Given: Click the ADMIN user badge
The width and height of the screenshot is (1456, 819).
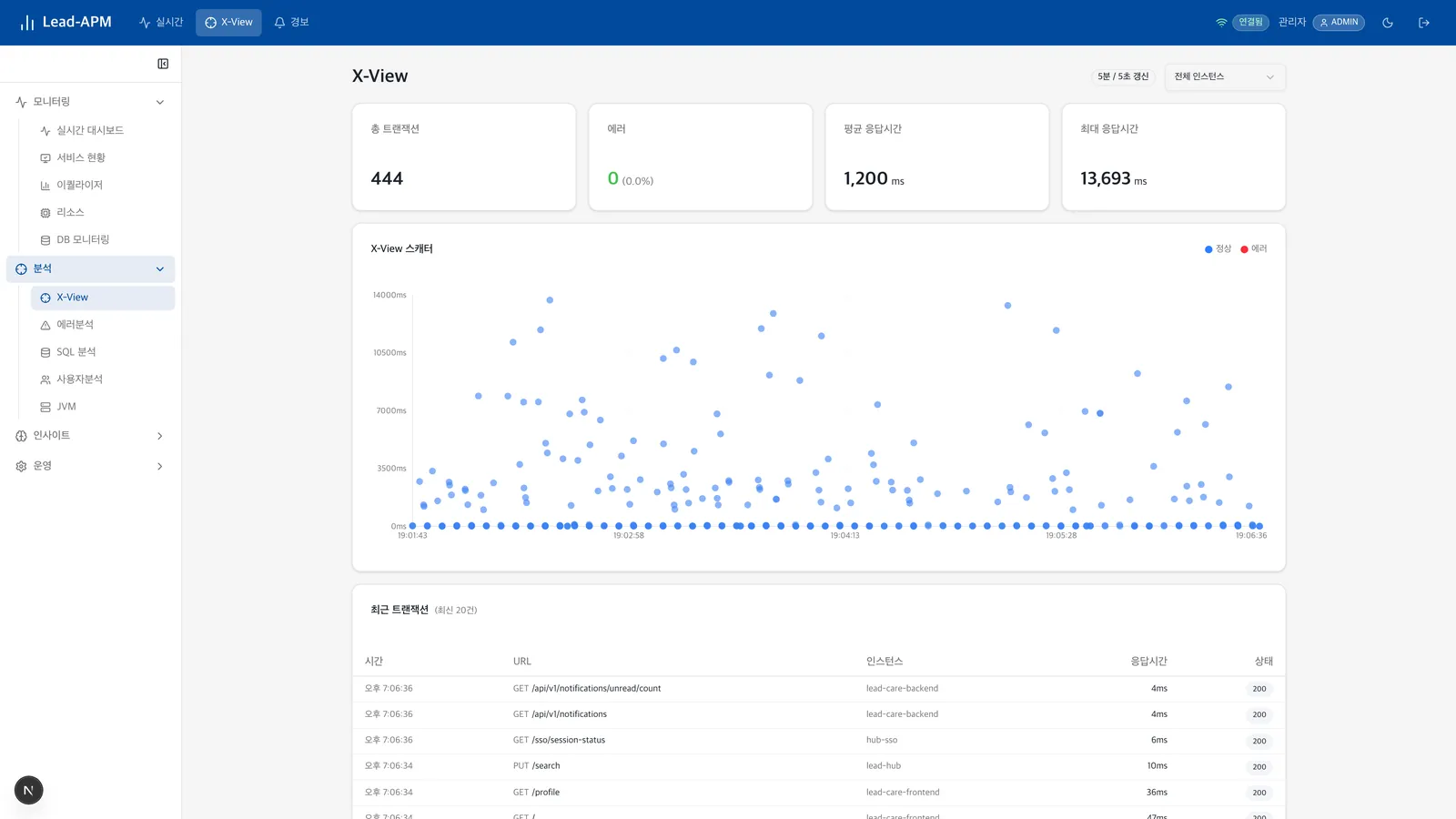Looking at the screenshot, I should (1339, 23).
